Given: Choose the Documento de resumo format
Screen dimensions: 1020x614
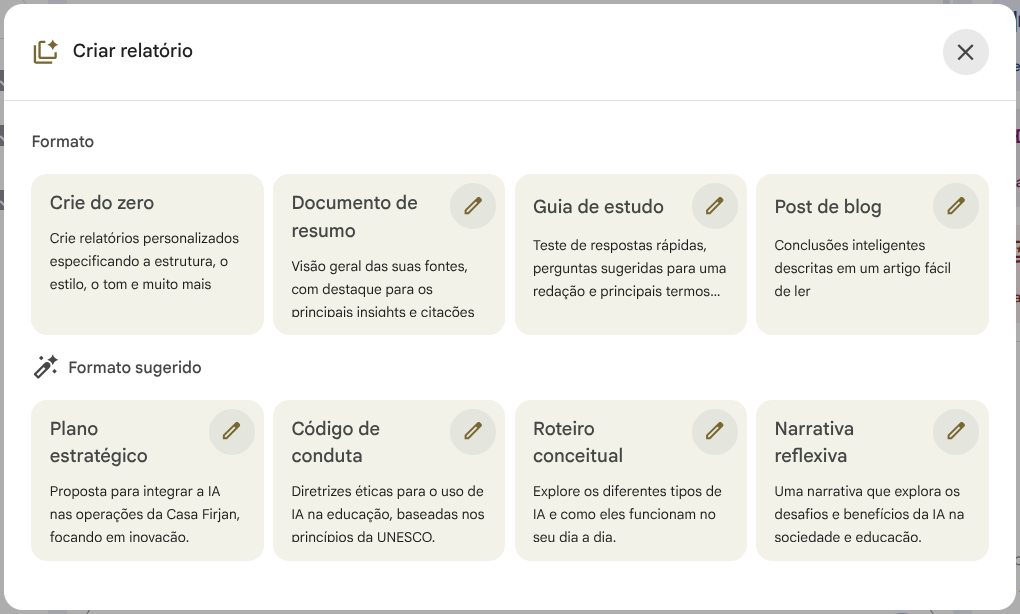Looking at the screenshot, I should pos(354,217).
